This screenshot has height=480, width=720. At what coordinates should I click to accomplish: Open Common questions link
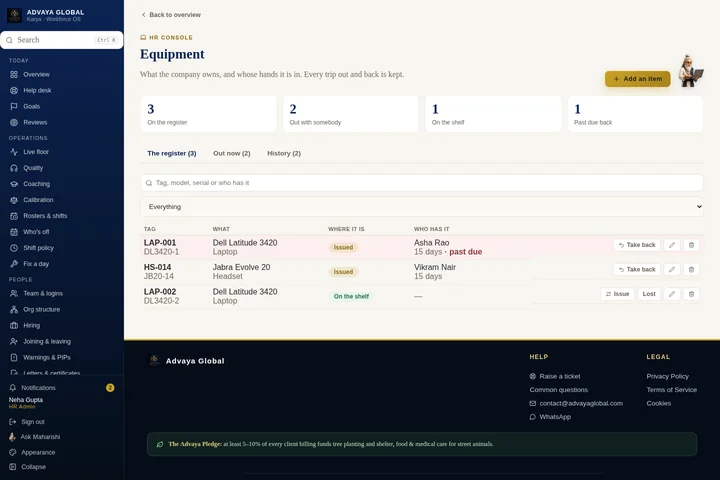point(558,390)
